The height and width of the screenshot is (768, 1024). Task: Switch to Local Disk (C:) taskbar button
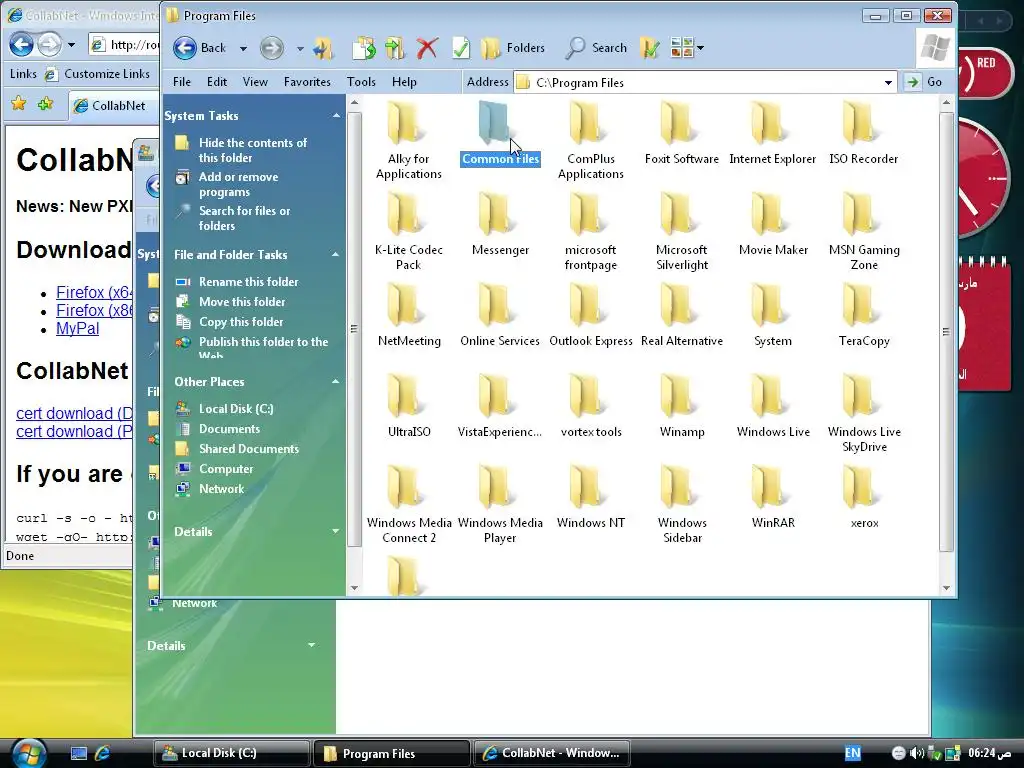click(x=231, y=753)
